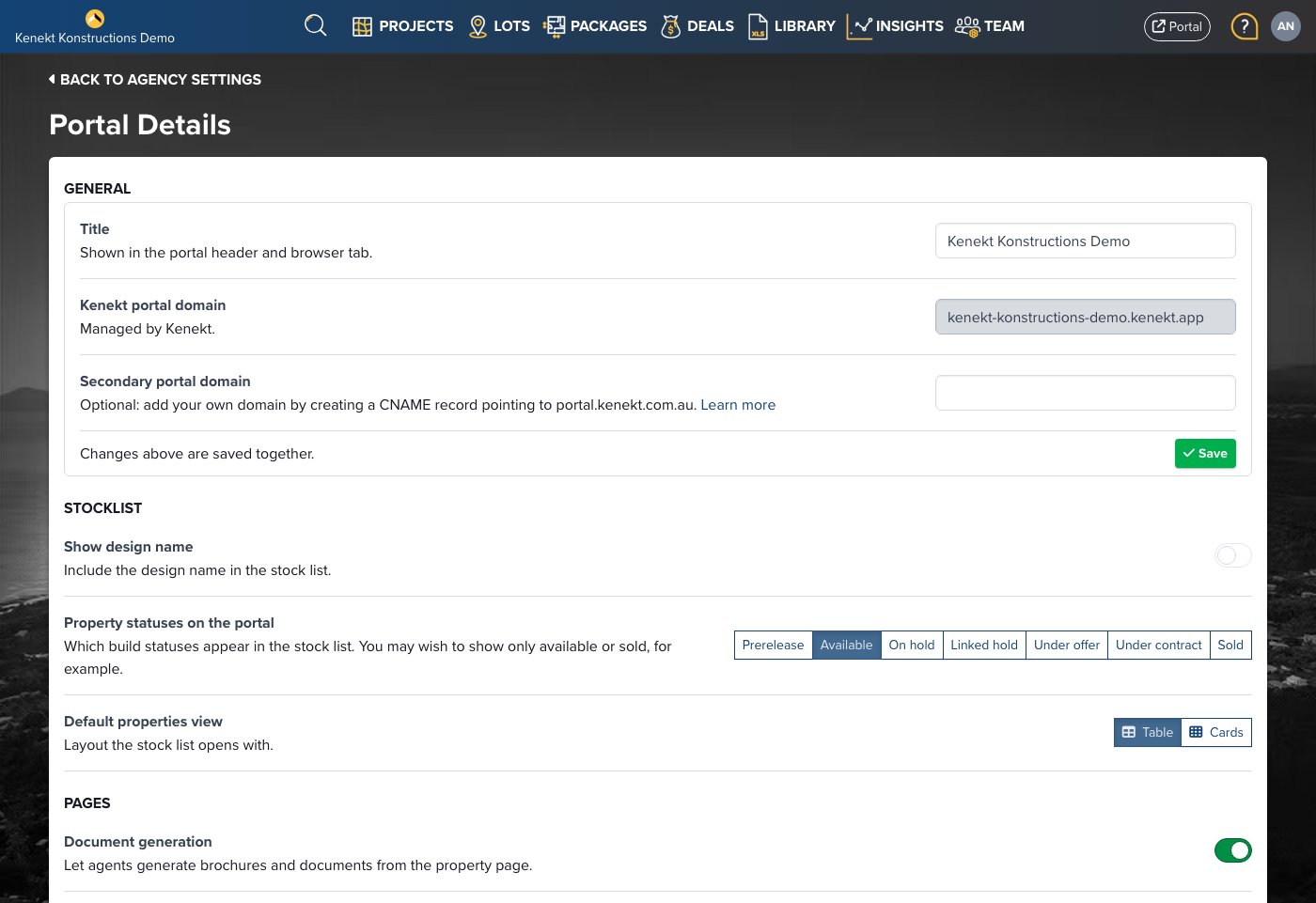Click the Deals money bag icon
This screenshot has height=903, width=1316.
670,26
